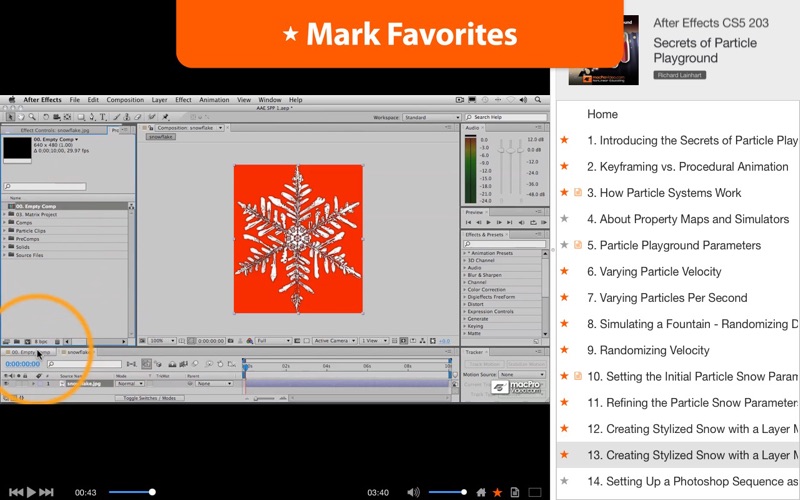Jump to first frame in Preview panel
Image resolution: width=800 pixels, height=500 pixels.
pos(468,222)
